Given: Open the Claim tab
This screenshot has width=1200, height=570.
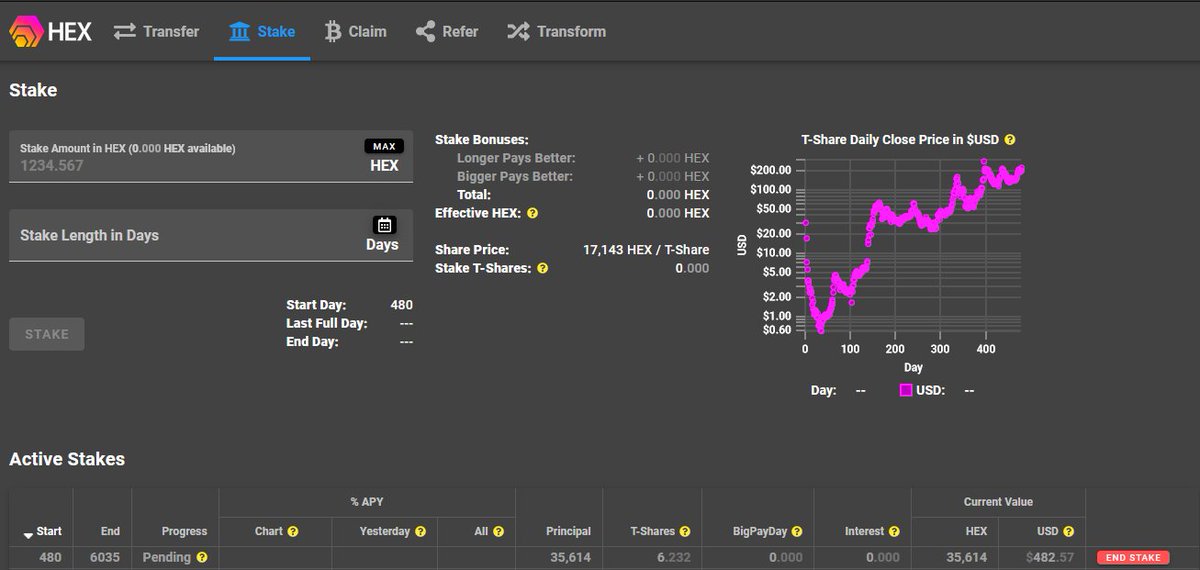Looking at the screenshot, I should 356,31.
